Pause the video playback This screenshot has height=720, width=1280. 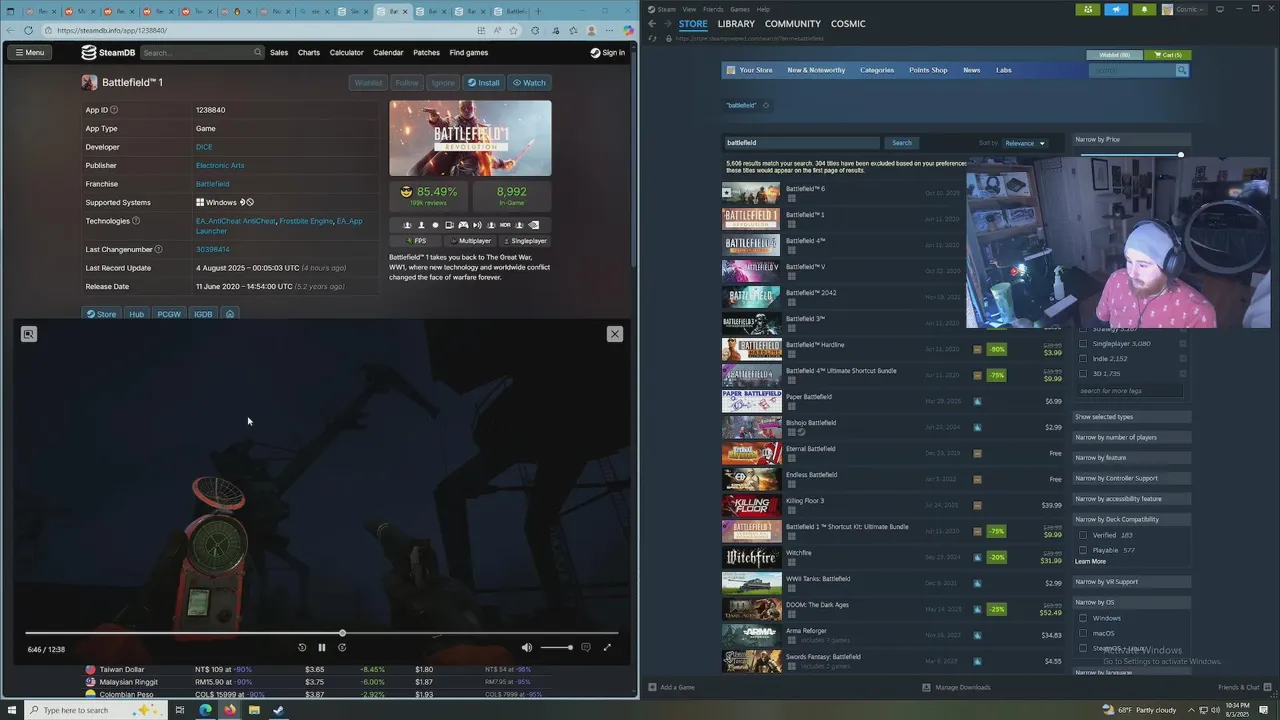point(322,648)
